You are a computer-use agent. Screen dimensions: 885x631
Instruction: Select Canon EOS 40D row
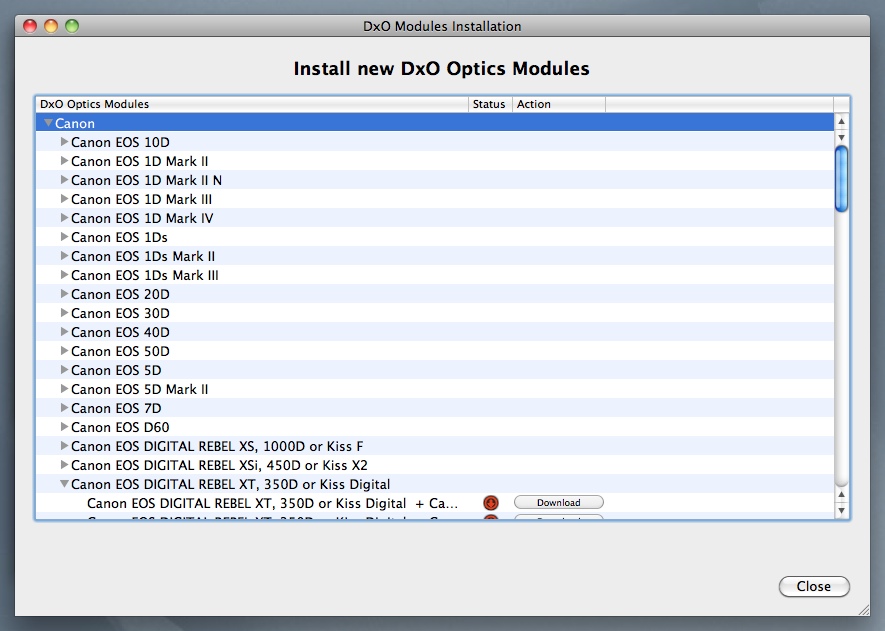120,332
